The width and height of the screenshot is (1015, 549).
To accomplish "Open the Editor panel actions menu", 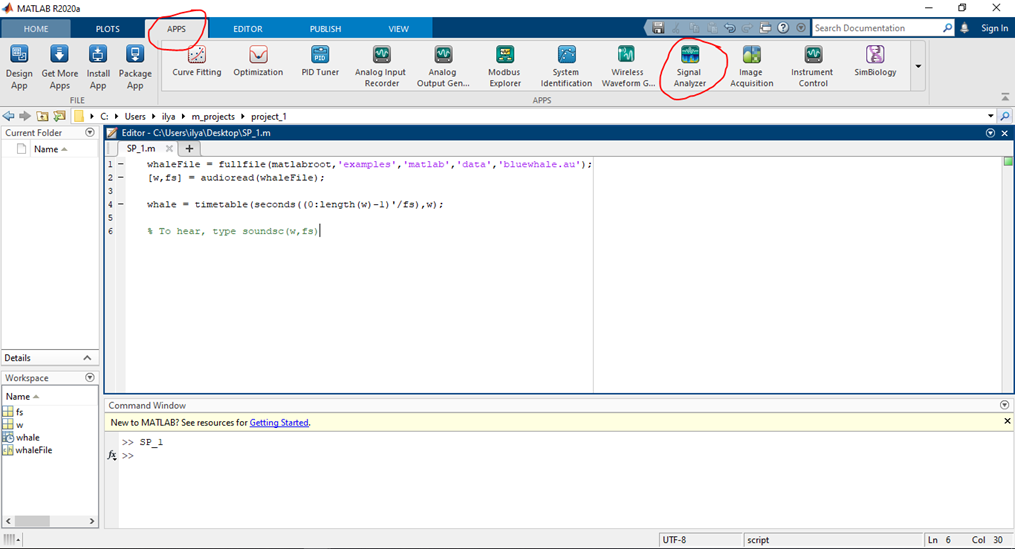I will point(990,133).
